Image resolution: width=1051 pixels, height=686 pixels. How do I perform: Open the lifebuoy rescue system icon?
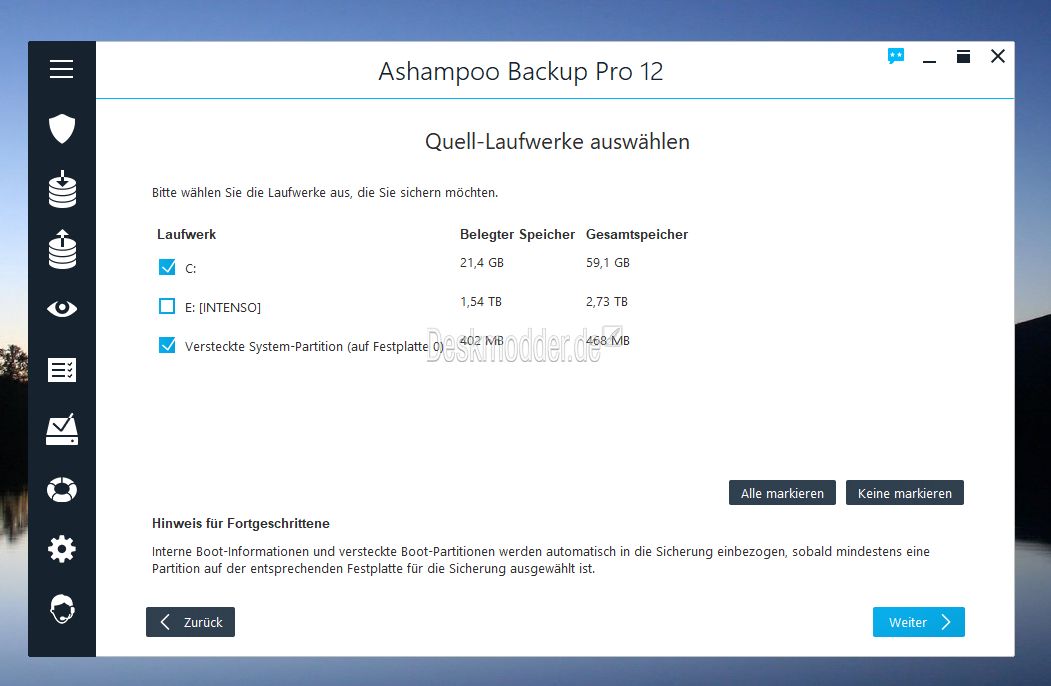coord(62,490)
